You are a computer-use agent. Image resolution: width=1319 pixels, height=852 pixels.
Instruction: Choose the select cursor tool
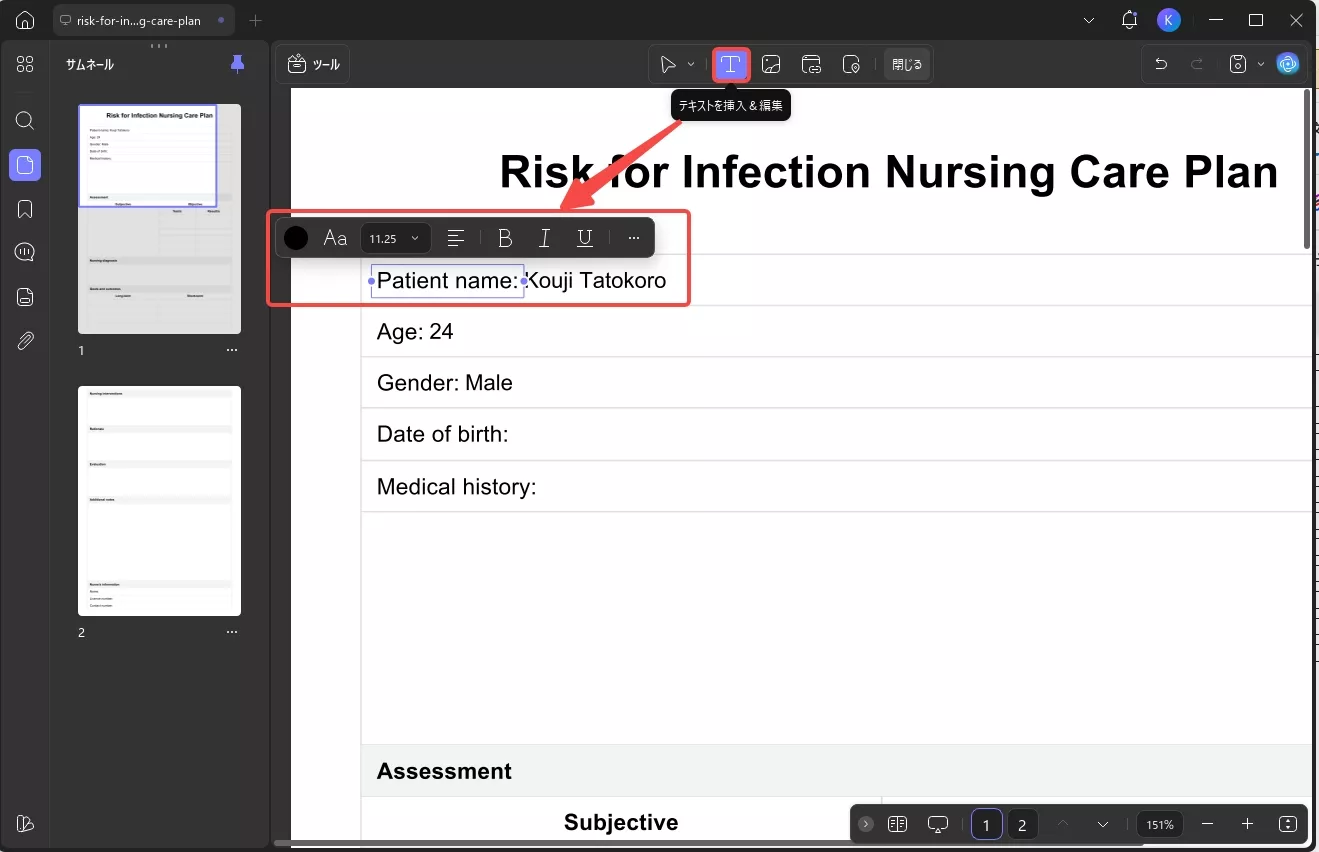668,65
